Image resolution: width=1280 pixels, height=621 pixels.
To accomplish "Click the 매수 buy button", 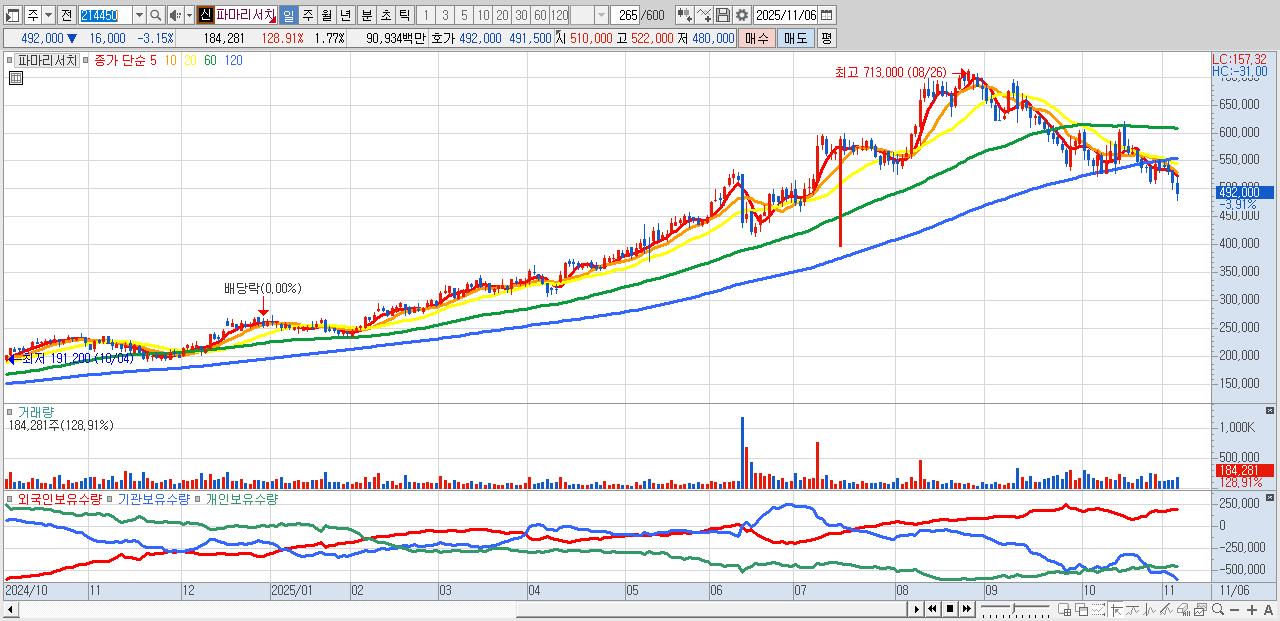I will point(757,38).
